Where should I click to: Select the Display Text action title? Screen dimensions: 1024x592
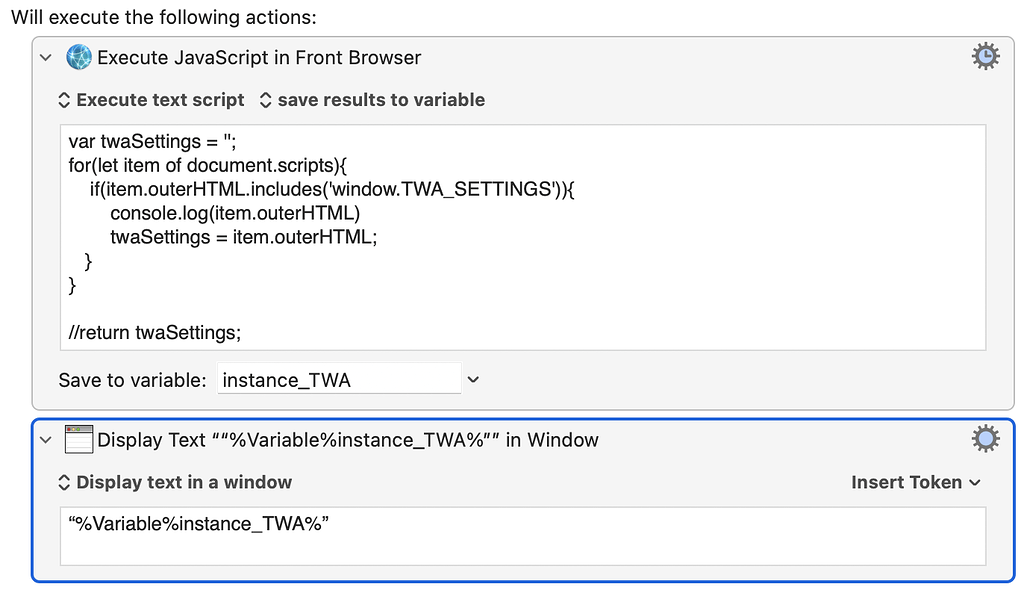point(348,440)
